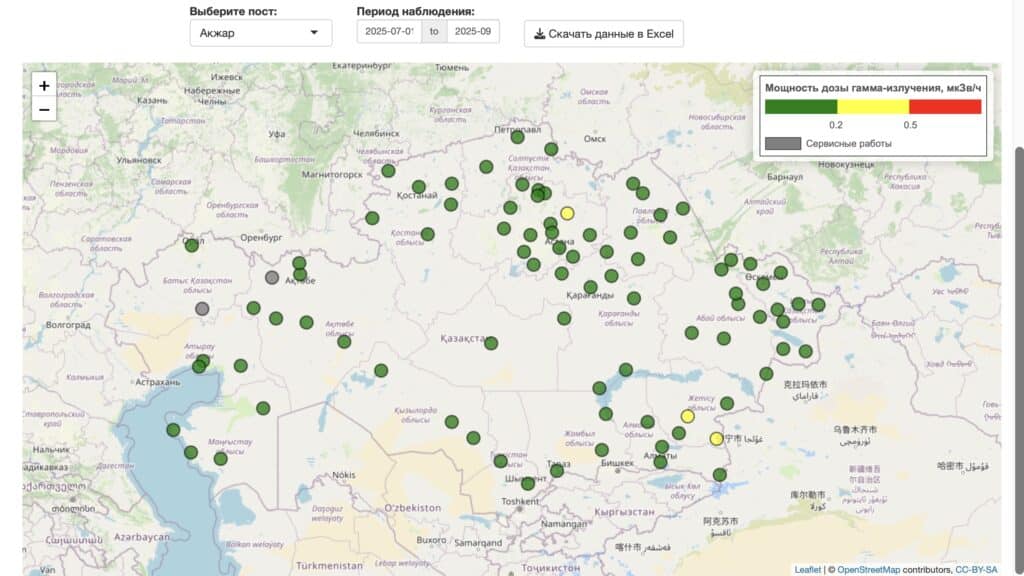Select the gray service-work marker near Актобе
The height and width of the screenshot is (576, 1024).
point(272,278)
